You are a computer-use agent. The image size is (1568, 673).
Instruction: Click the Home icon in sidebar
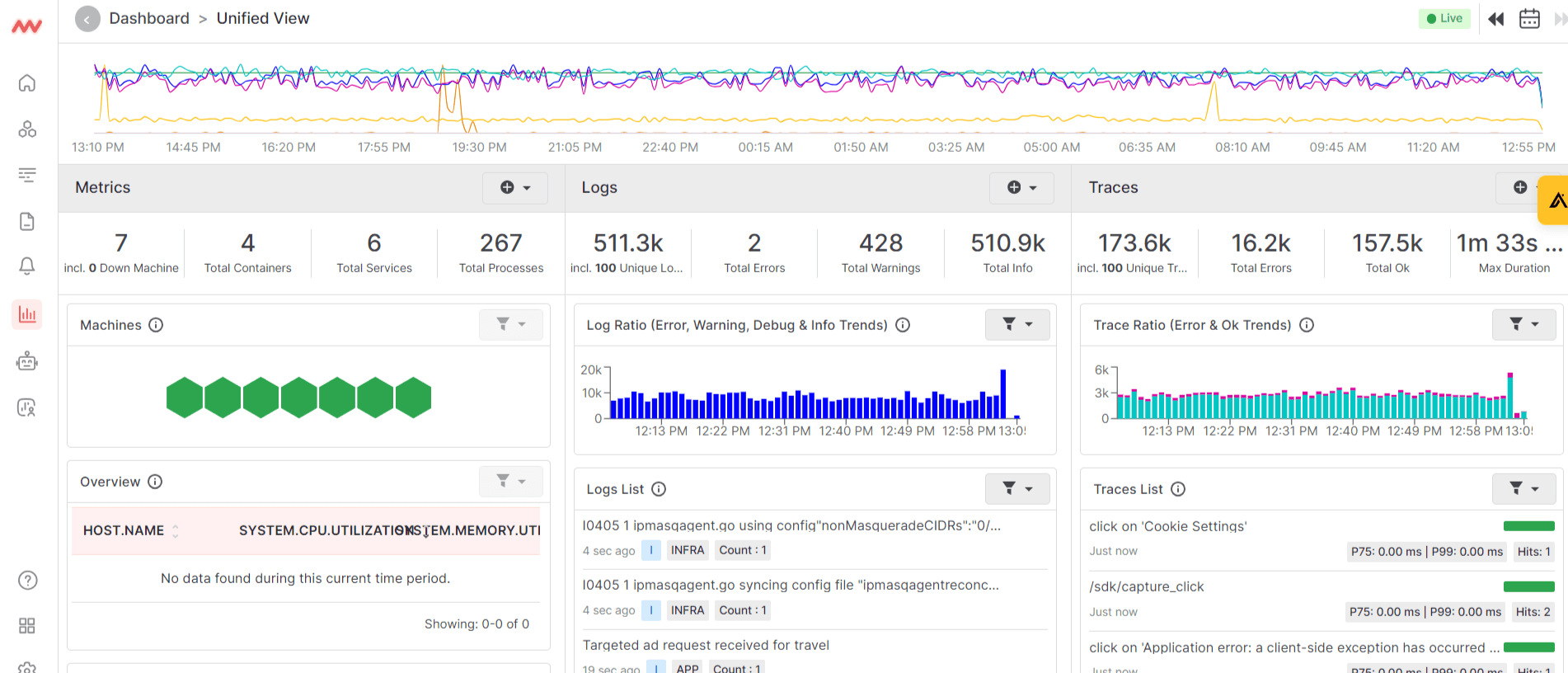click(27, 83)
